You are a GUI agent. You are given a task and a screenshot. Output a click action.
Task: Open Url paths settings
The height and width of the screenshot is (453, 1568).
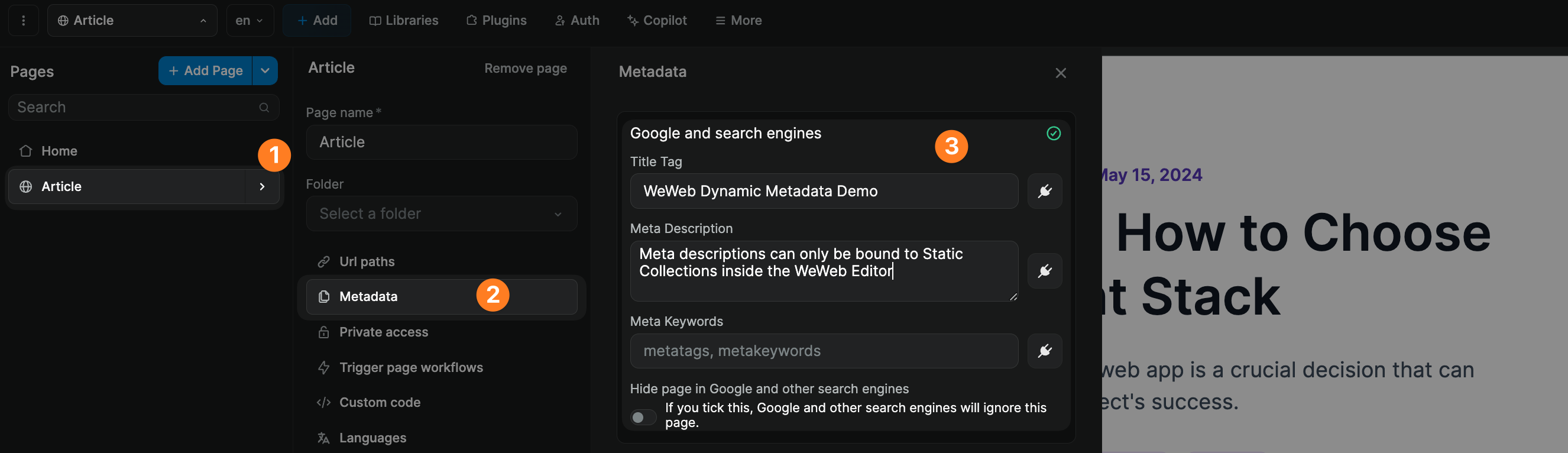click(x=441, y=261)
